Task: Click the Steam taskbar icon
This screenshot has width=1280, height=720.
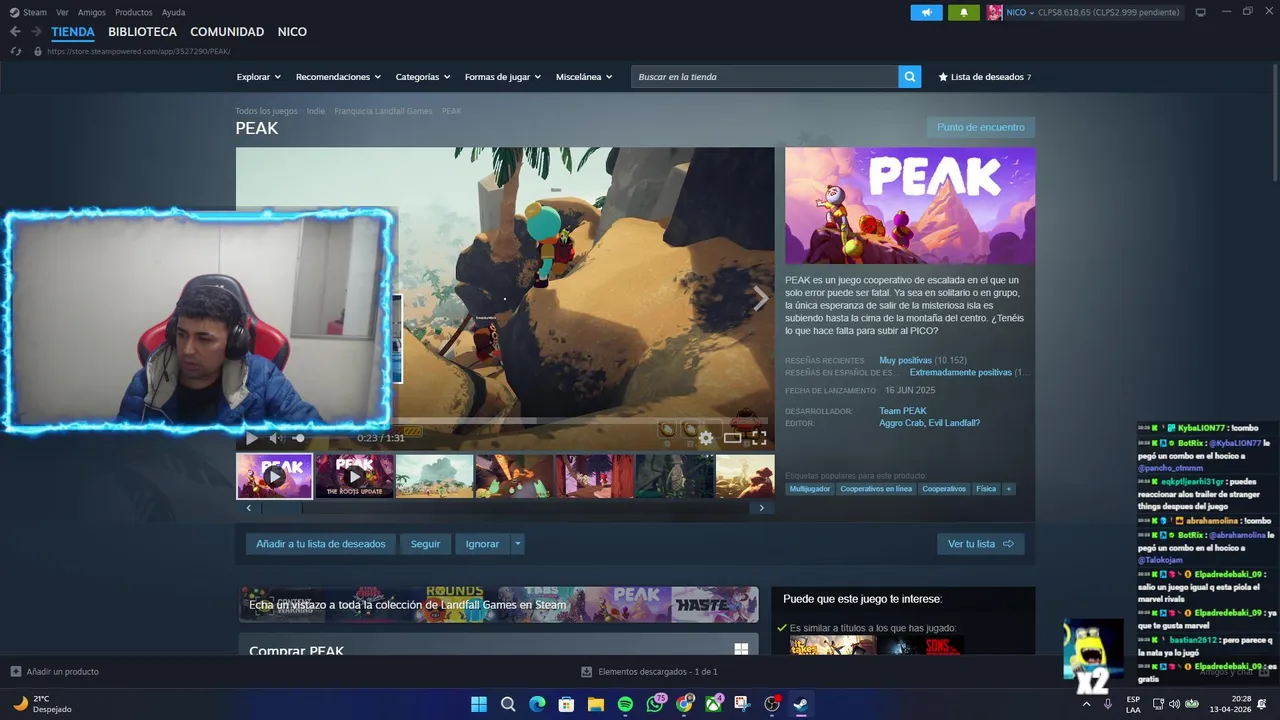Action: click(x=800, y=704)
